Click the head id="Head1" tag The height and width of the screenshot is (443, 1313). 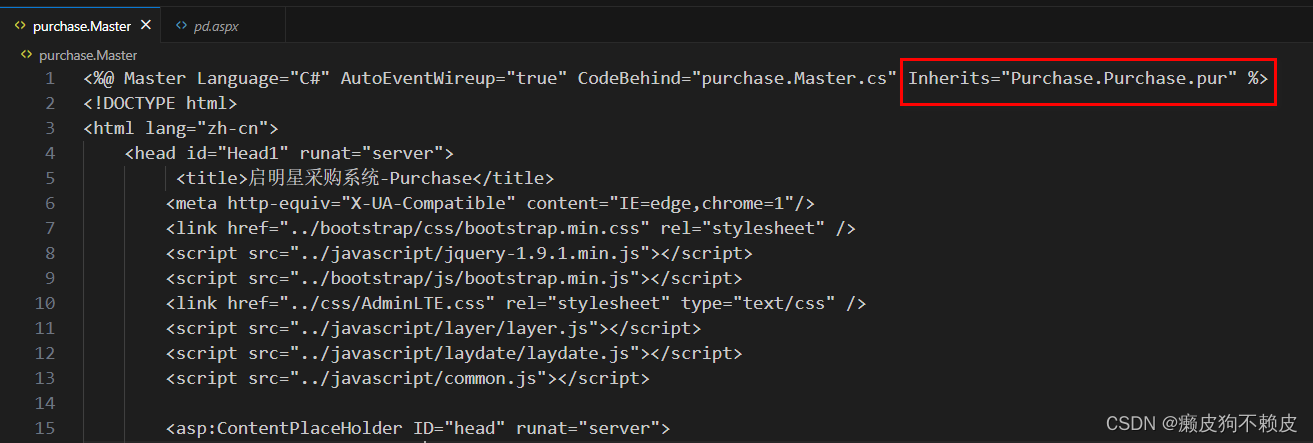pos(289,153)
